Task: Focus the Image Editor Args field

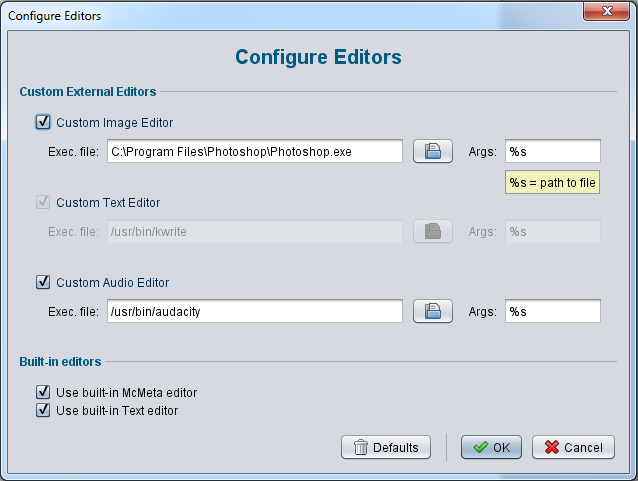Action: [552, 151]
